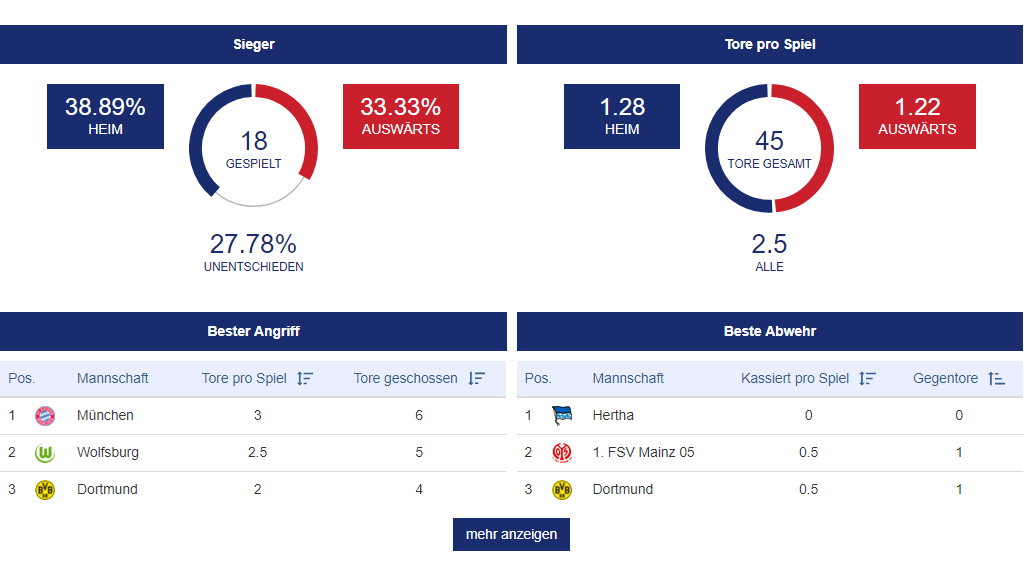Toggle Gegentore sort order icon
The height and width of the screenshot is (561, 1024).
[996, 379]
